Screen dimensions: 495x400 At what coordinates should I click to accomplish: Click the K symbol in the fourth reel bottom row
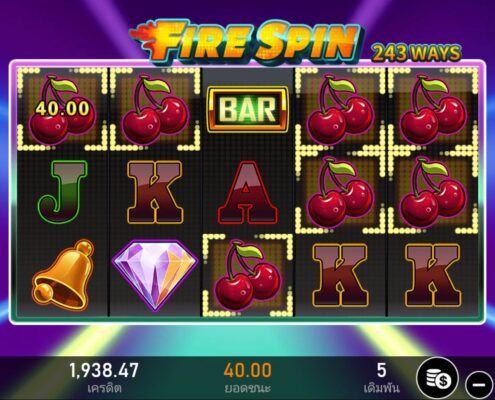click(x=340, y=275)
